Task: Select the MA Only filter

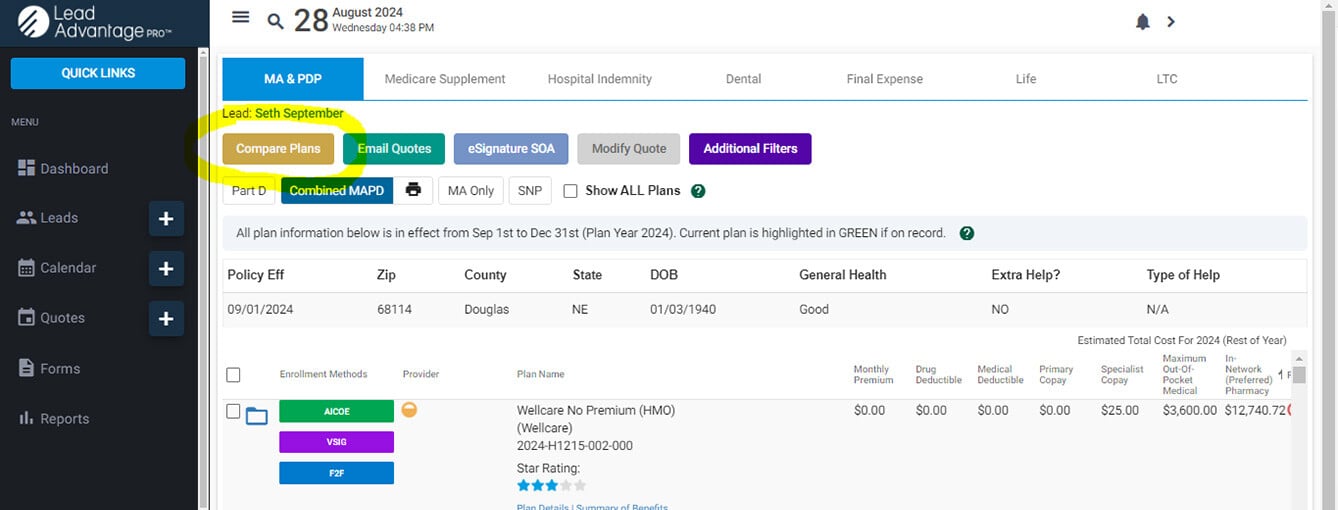Action: 471,190
